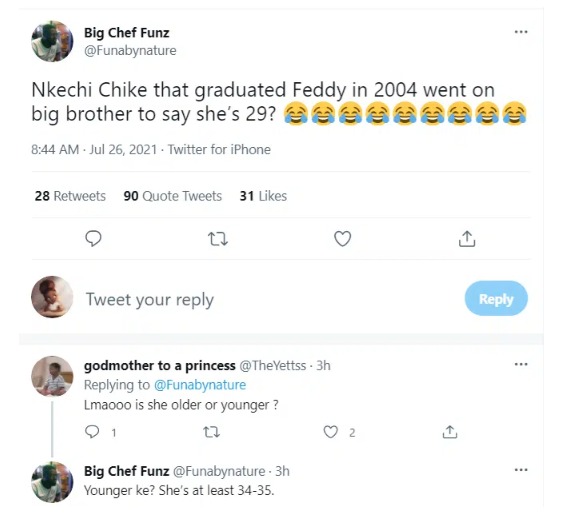Share the TheYettss reply
The height and width of the screenshot is (526, 583).
[450, 432]
